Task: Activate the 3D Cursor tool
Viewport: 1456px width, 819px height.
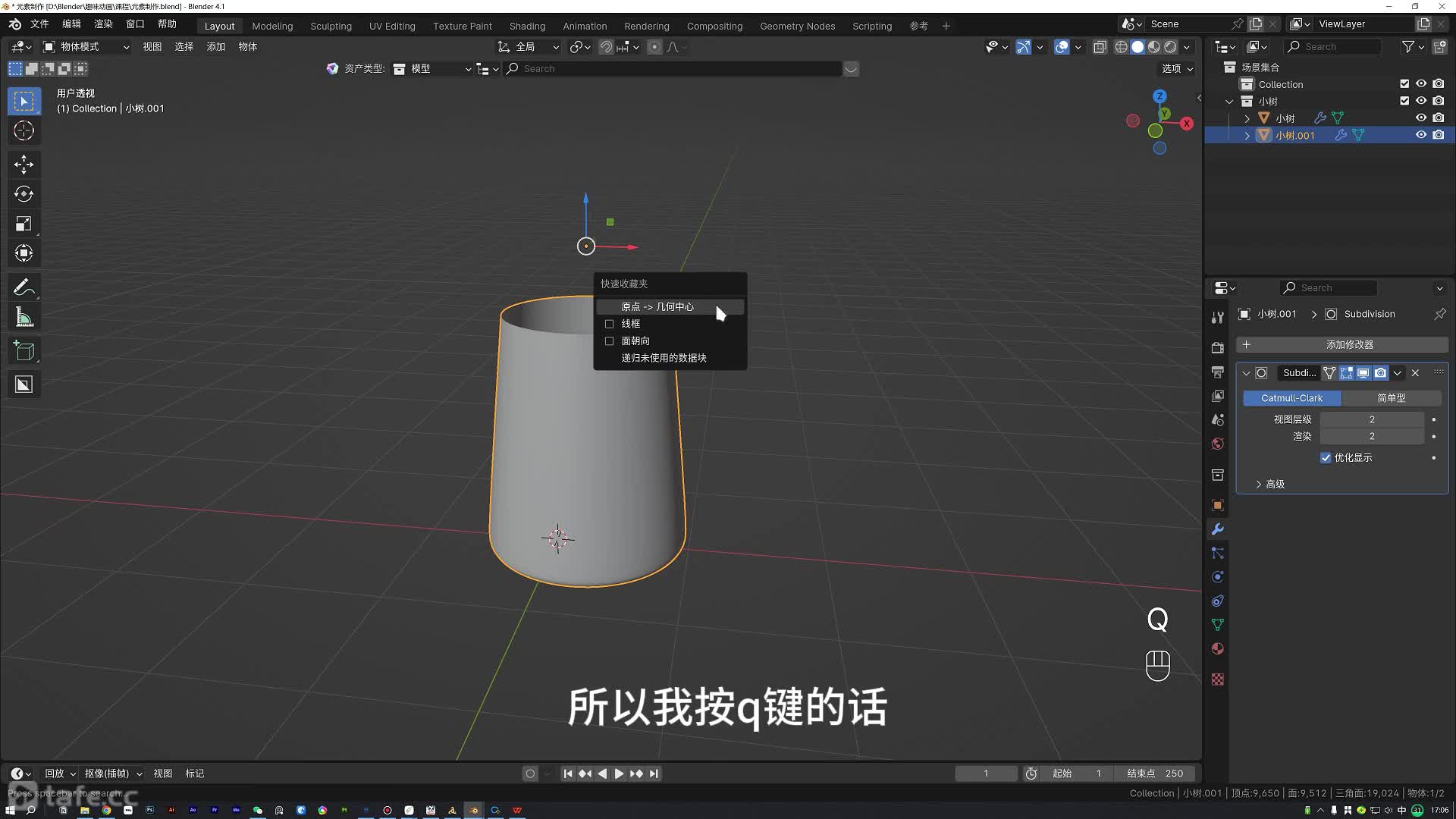Action: [24, 130]
